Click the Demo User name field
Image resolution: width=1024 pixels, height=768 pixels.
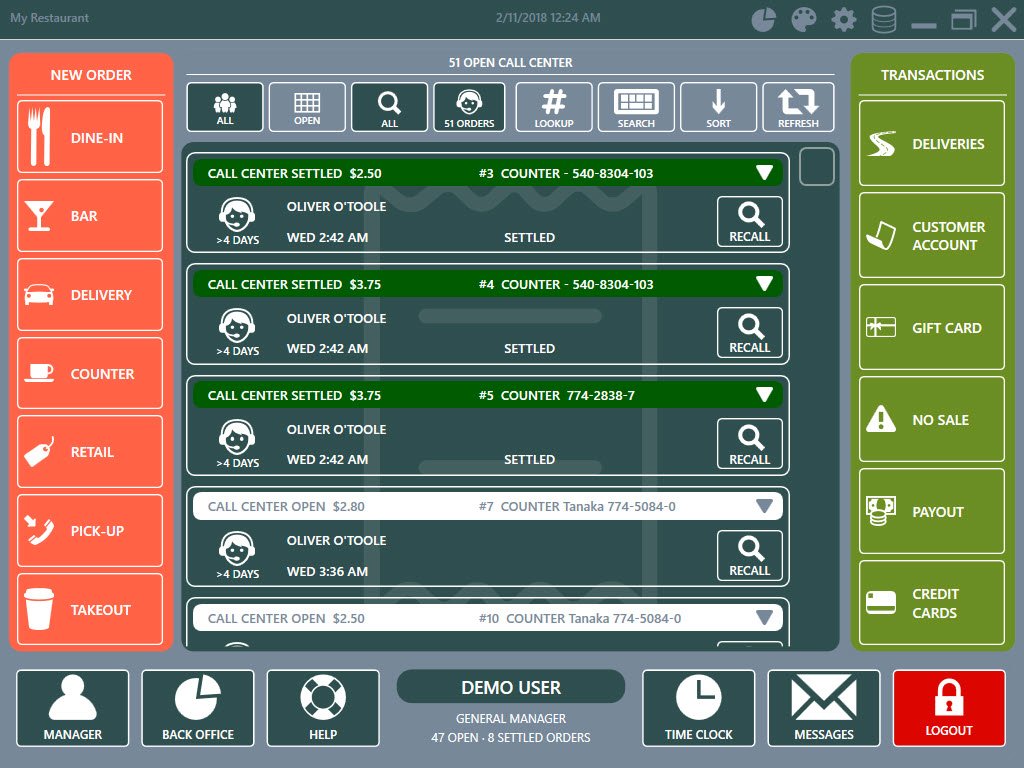[511, 688]
